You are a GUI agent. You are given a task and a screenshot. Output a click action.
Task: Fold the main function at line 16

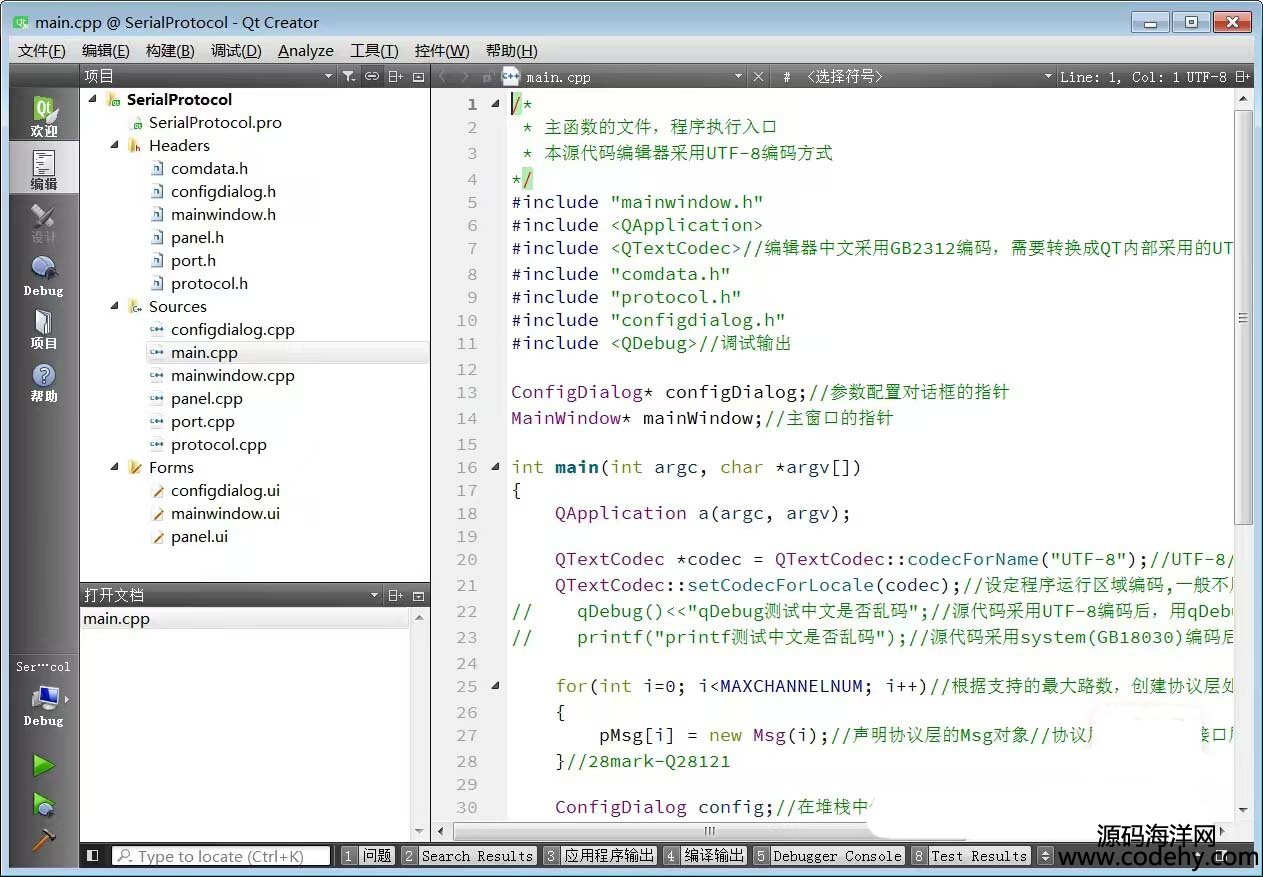coord(496,467)
